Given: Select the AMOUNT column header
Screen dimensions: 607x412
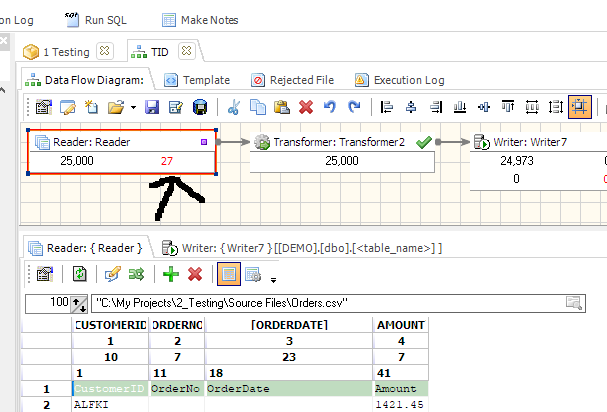Looking at the screenshot, I should [401, 325].
